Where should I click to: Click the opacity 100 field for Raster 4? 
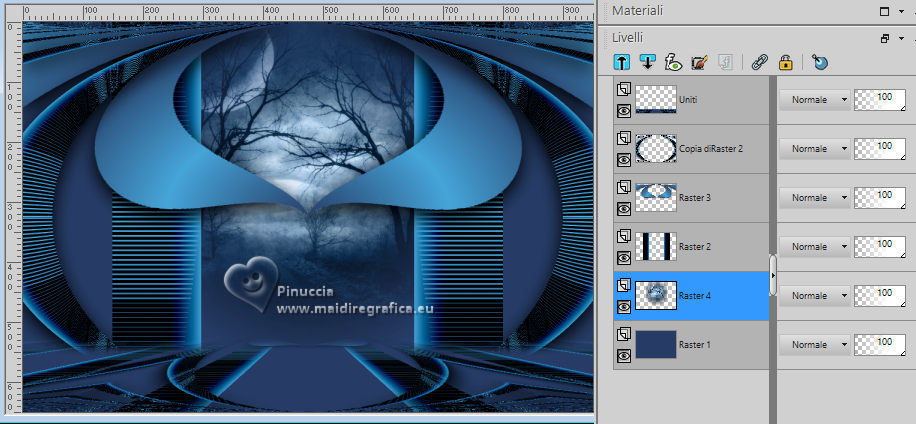(880, 296)
